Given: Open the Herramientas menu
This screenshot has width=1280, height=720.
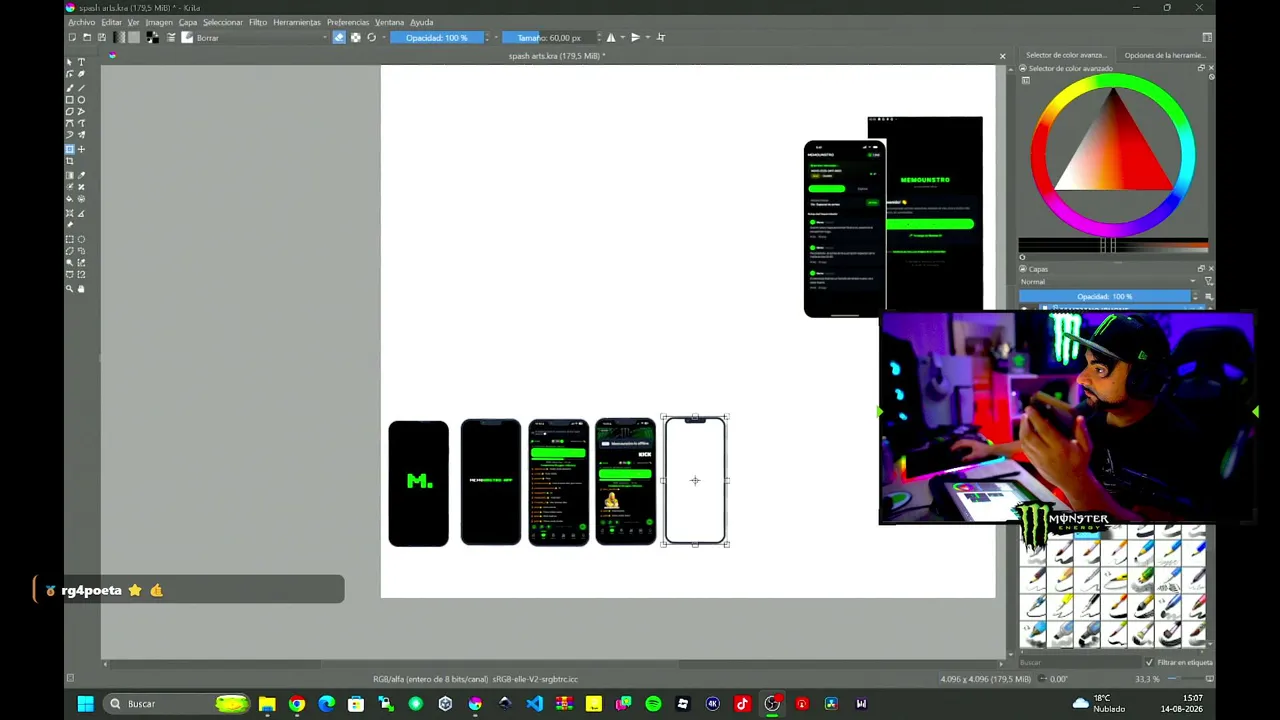Looking at the screenshot, I should [x=297, y=22].
